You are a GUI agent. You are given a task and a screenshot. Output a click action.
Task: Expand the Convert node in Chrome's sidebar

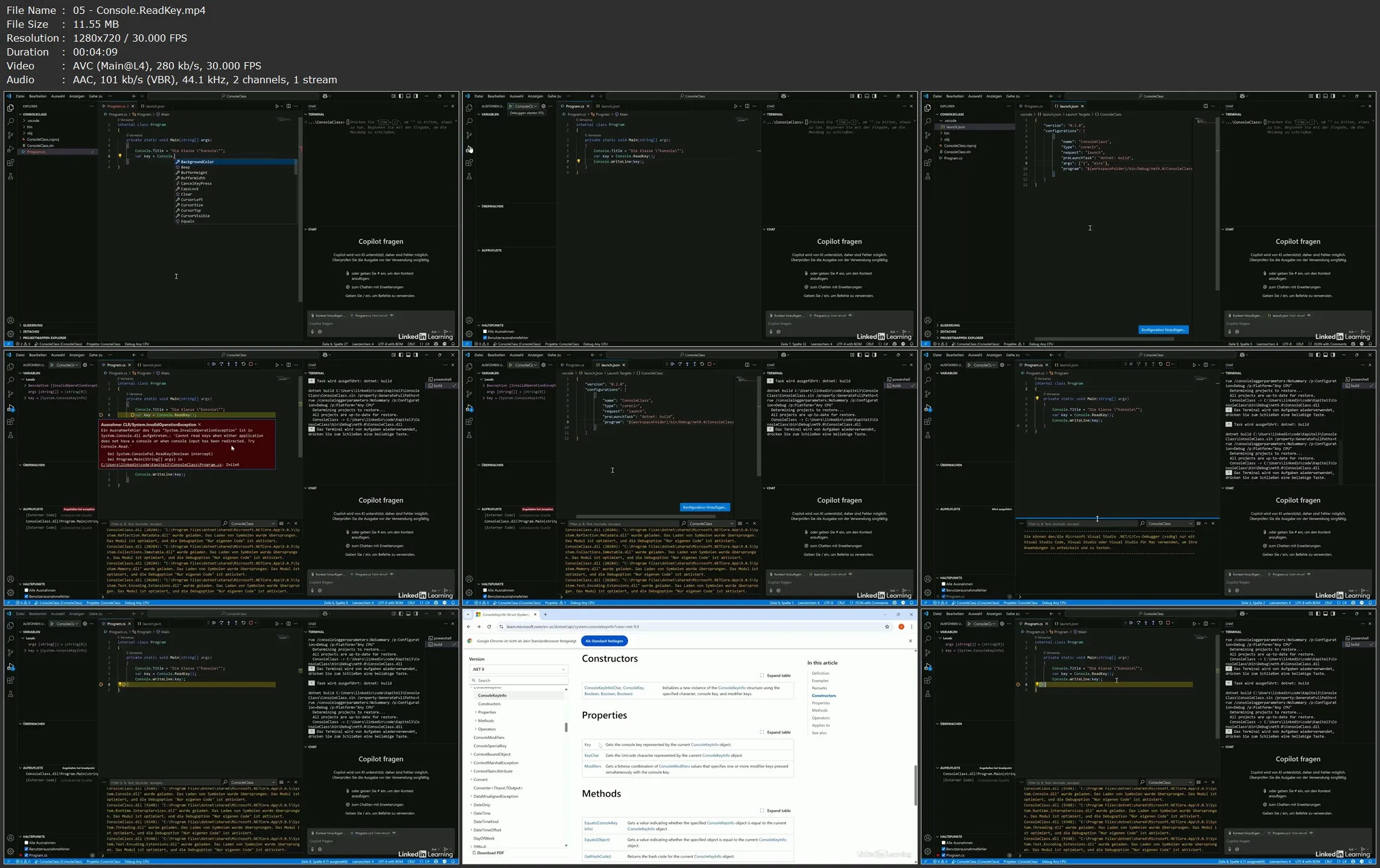471,779
